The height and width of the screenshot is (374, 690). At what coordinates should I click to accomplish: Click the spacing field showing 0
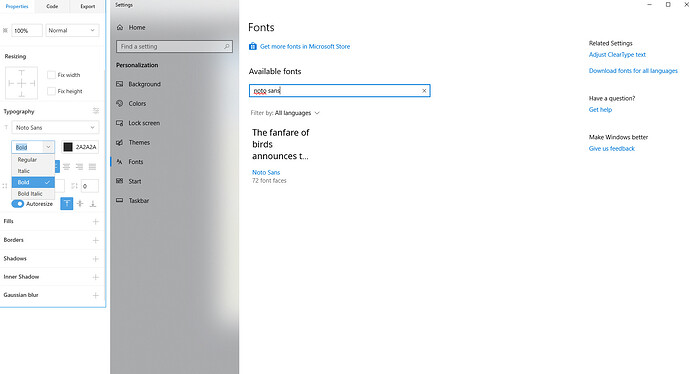(x=90, y=186)
